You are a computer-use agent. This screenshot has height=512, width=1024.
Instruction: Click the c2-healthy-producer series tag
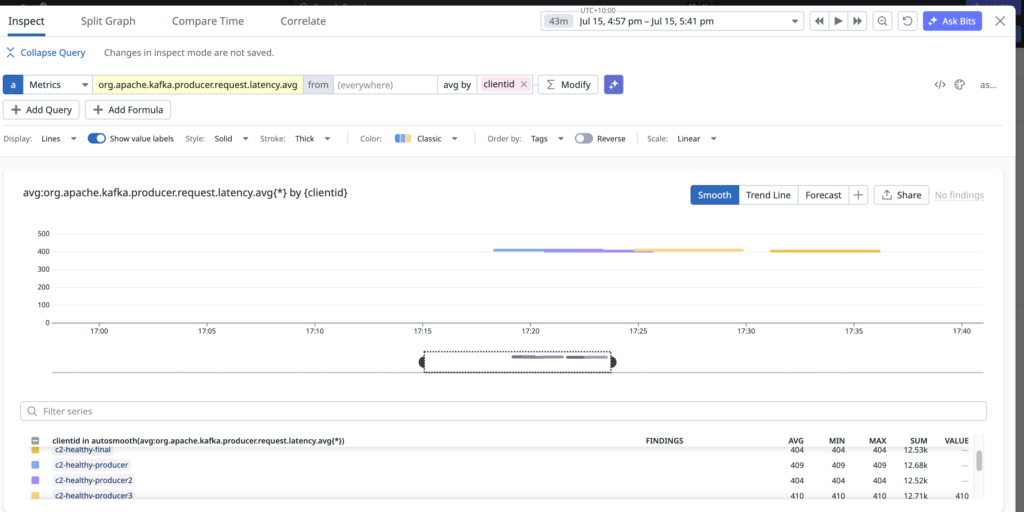tap(91, 465)
